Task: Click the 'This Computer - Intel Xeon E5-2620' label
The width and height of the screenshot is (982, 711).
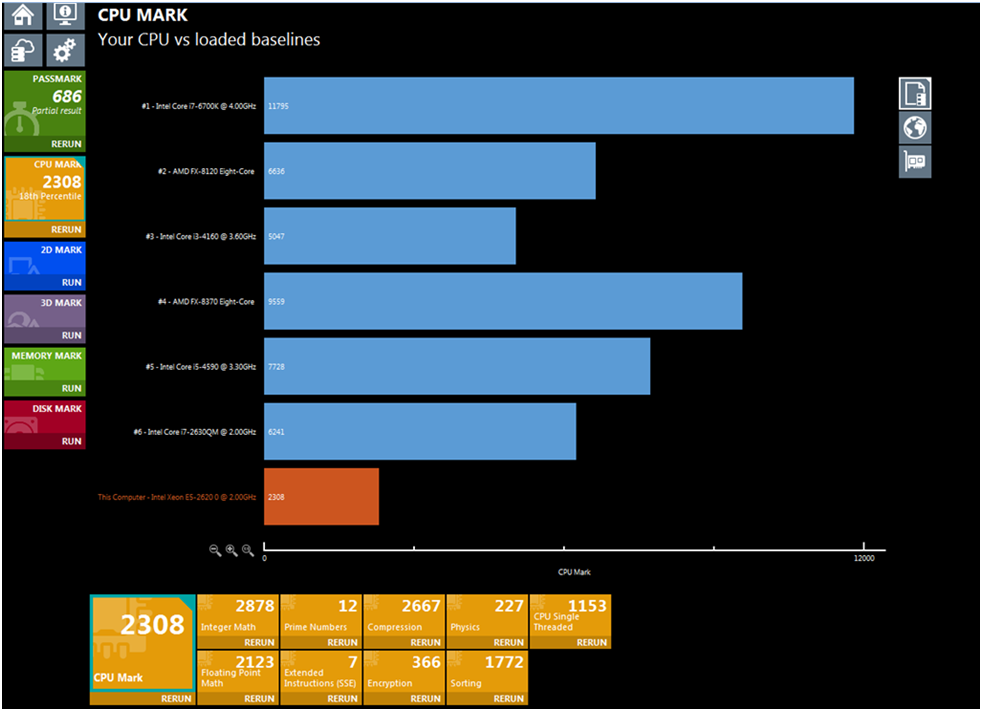Action: coord(177,497)
